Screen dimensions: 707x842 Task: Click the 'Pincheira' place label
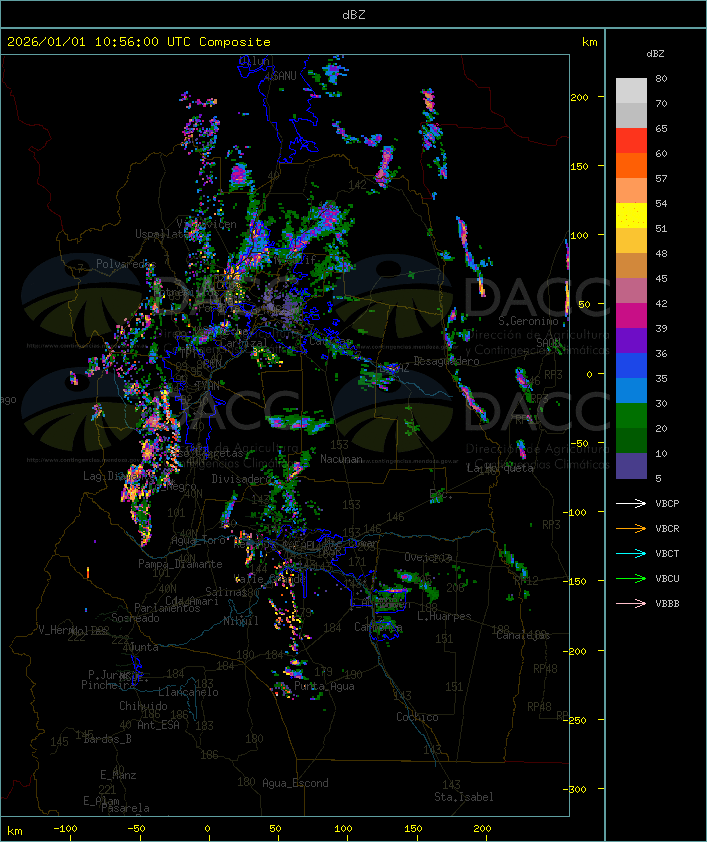108,685
